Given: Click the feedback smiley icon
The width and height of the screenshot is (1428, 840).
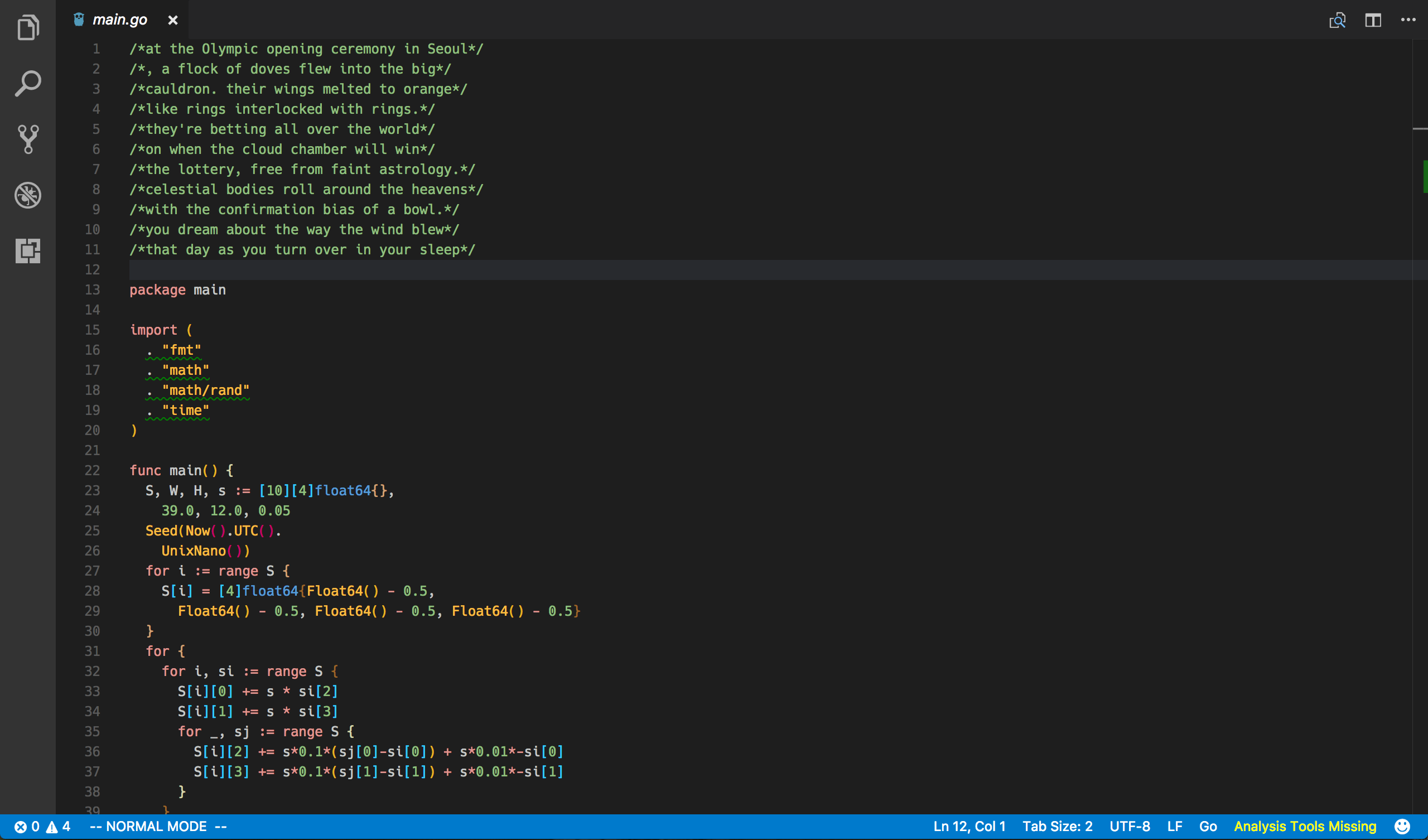Looking at the screenshot, I should click(1402, 827).
